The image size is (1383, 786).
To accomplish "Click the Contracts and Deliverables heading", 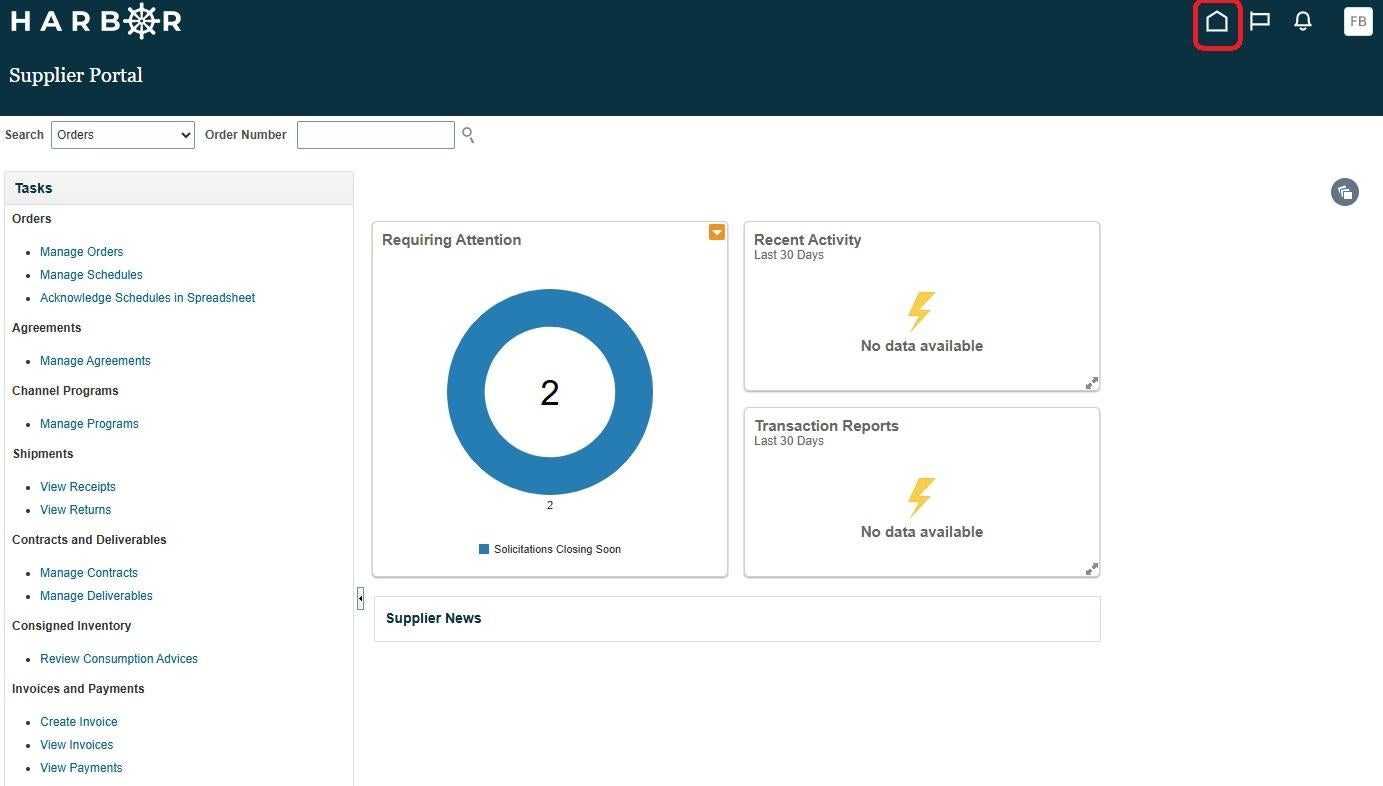I will click(x=89, y=540).
